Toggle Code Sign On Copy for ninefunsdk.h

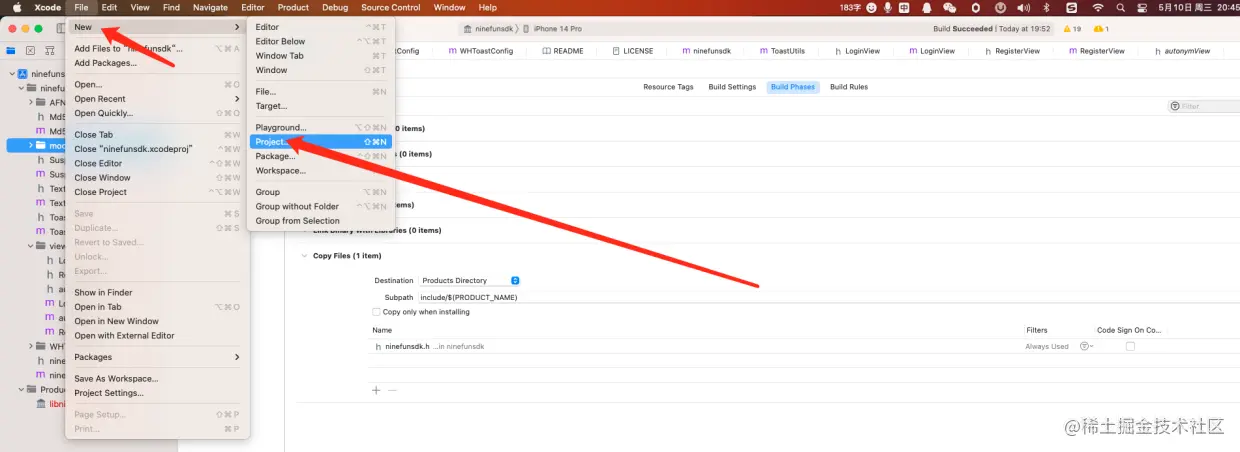(x=1130, y=346)
